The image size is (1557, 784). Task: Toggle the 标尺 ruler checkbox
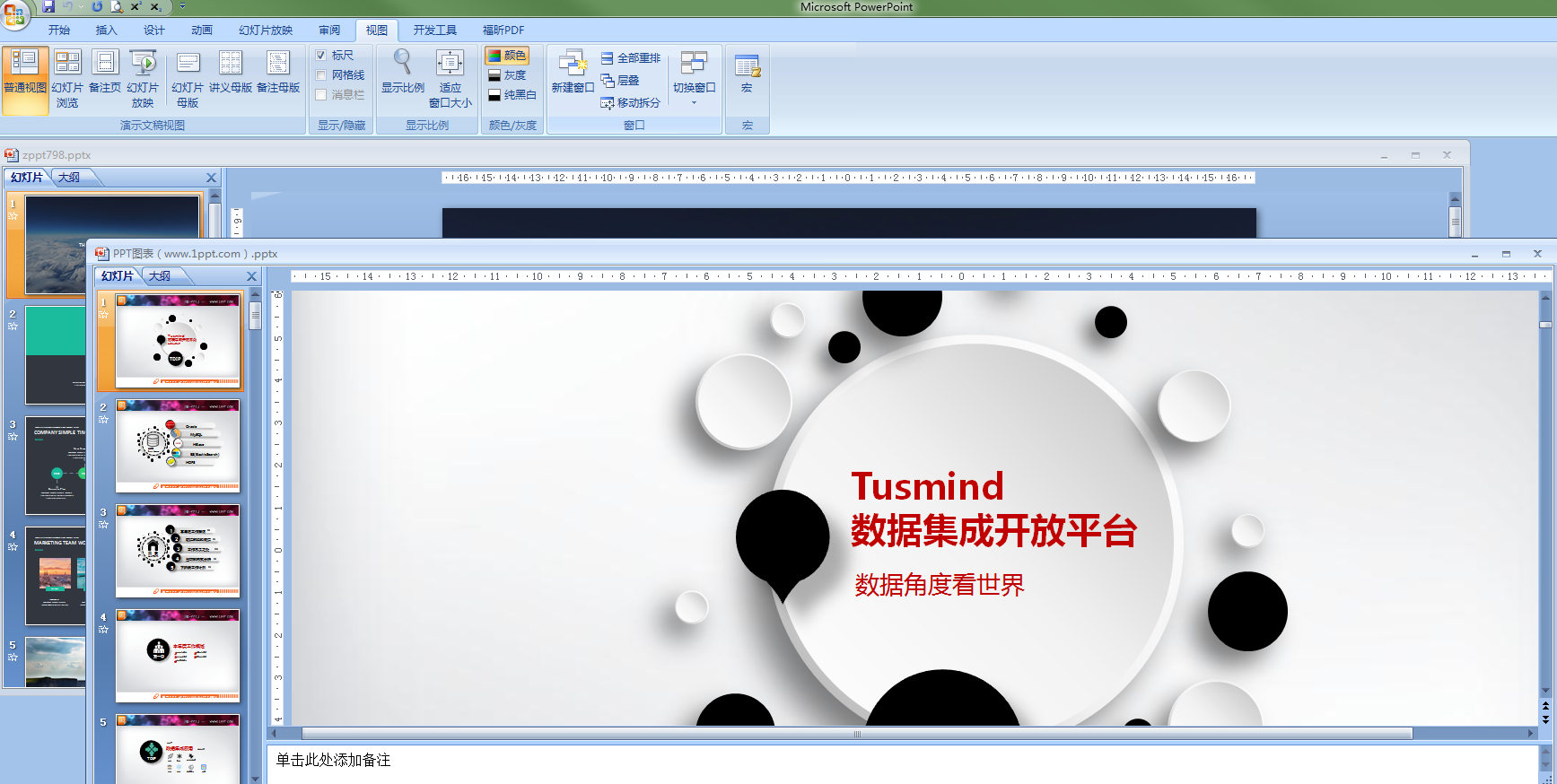321,56
